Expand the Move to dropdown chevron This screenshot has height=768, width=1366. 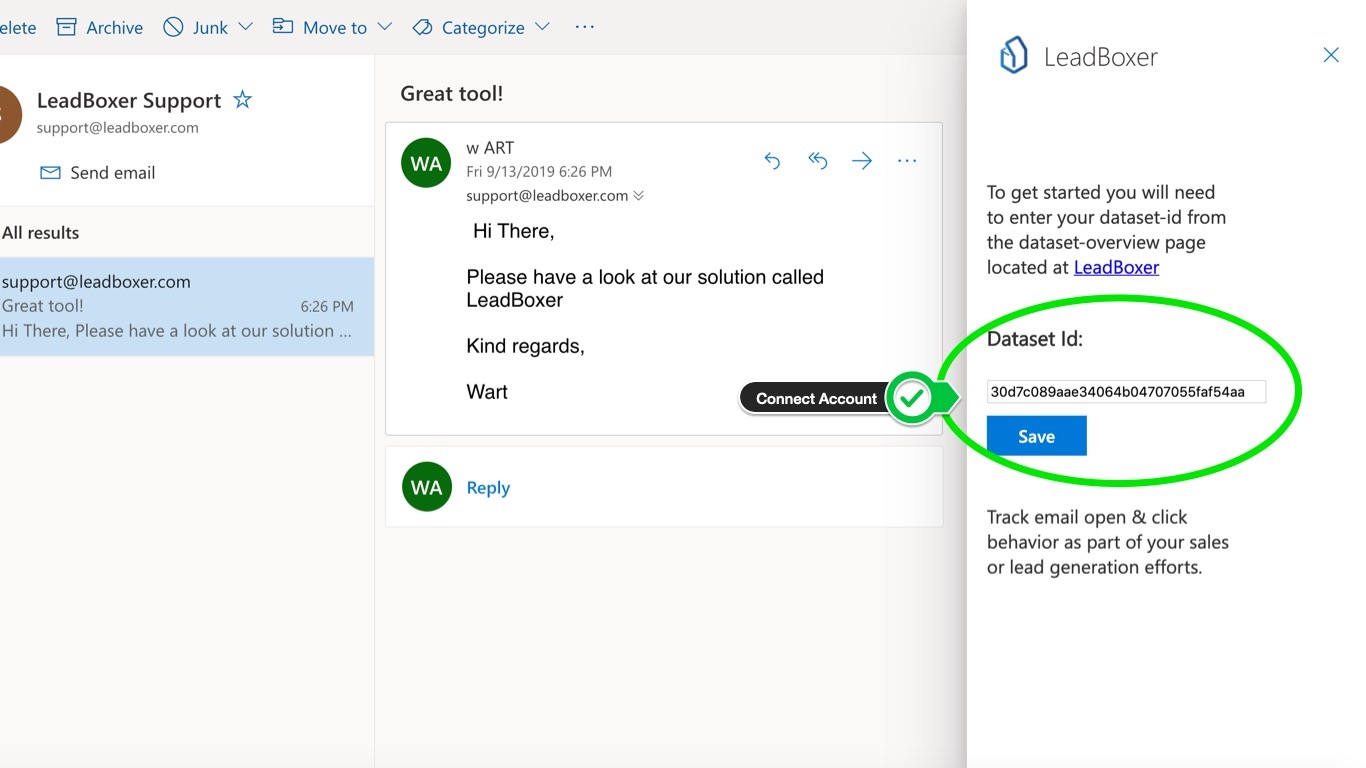point(385,27)
